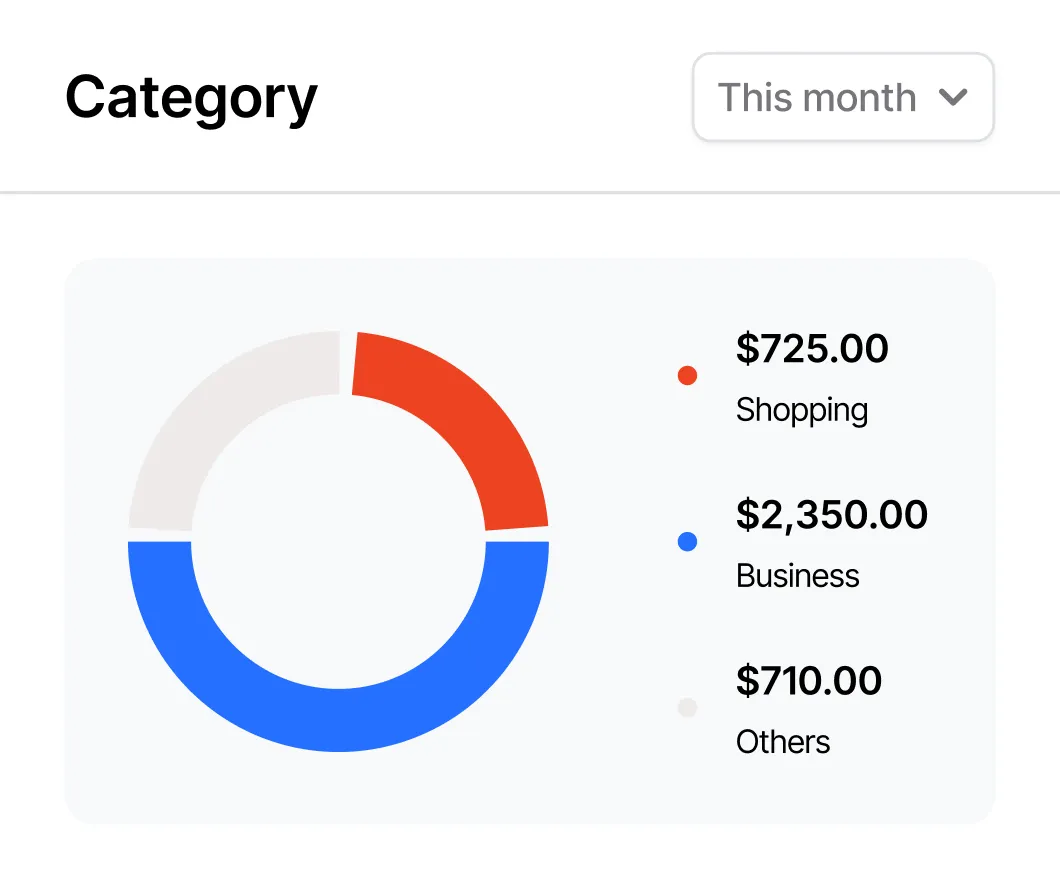This screenshot has height=889, width=1060.
Task: Click the $725.00 amount
Action: click(812, 348)
